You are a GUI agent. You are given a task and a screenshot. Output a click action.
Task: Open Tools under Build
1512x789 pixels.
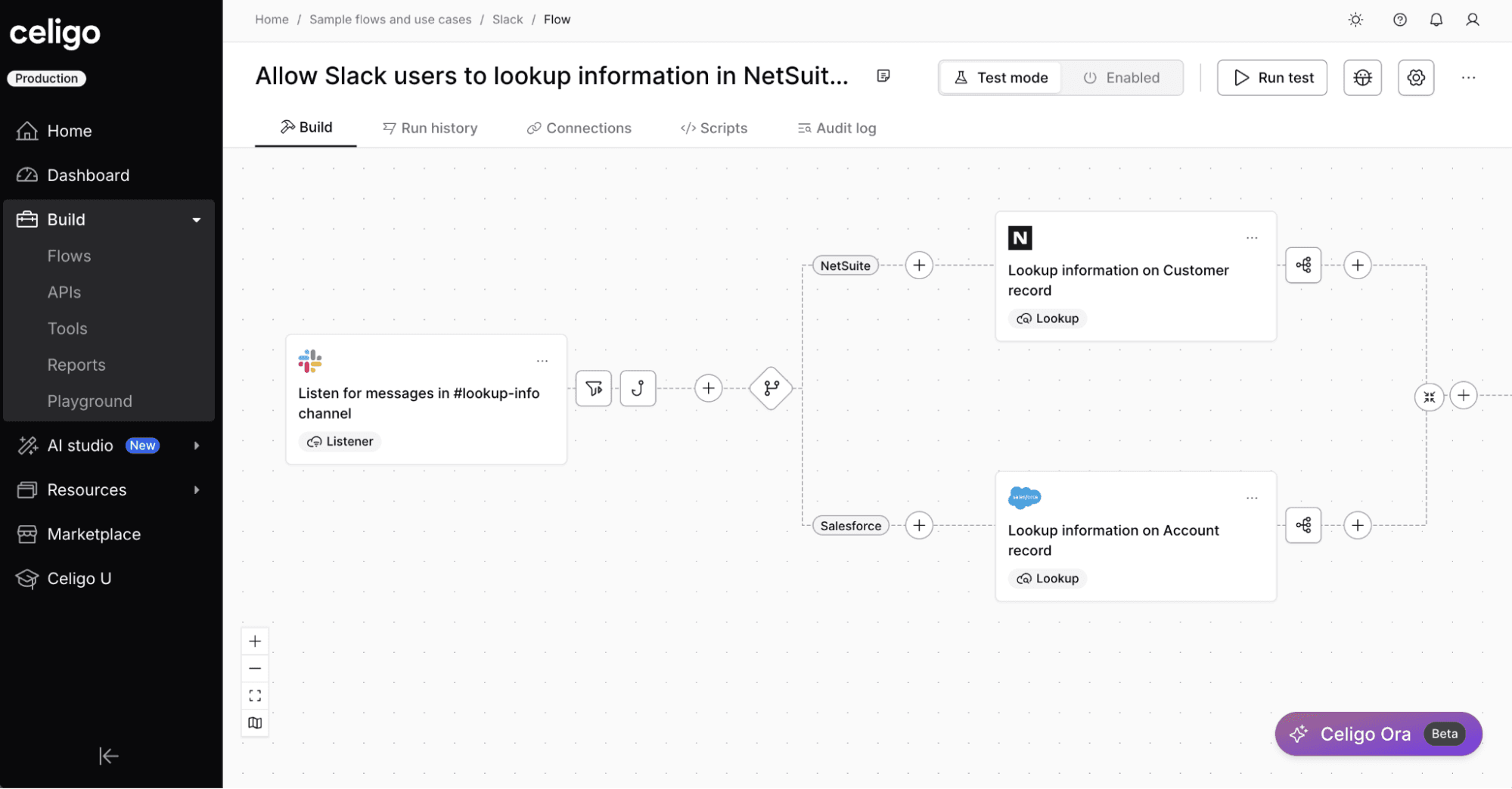(x=67, y=329)
